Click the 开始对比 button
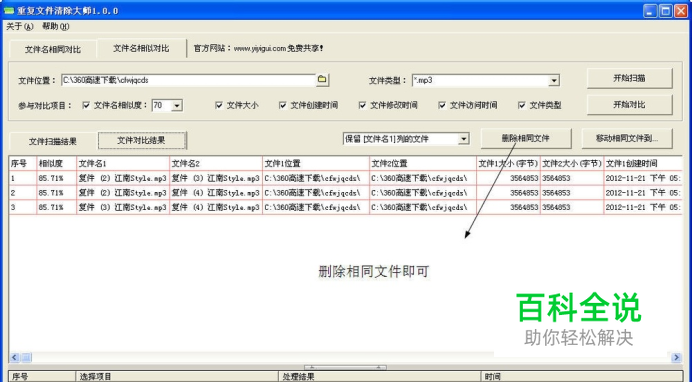Image resolution: width=692 pixels, height=382 pixels. (x=629, y=105)
